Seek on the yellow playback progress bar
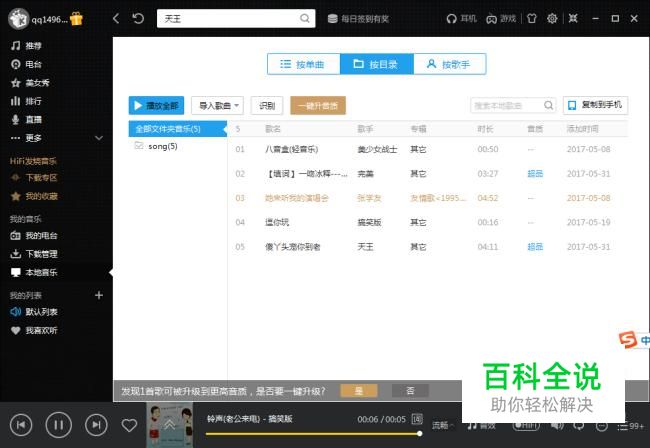This screenshot has height=448, width=650. [x=313, y=434]
